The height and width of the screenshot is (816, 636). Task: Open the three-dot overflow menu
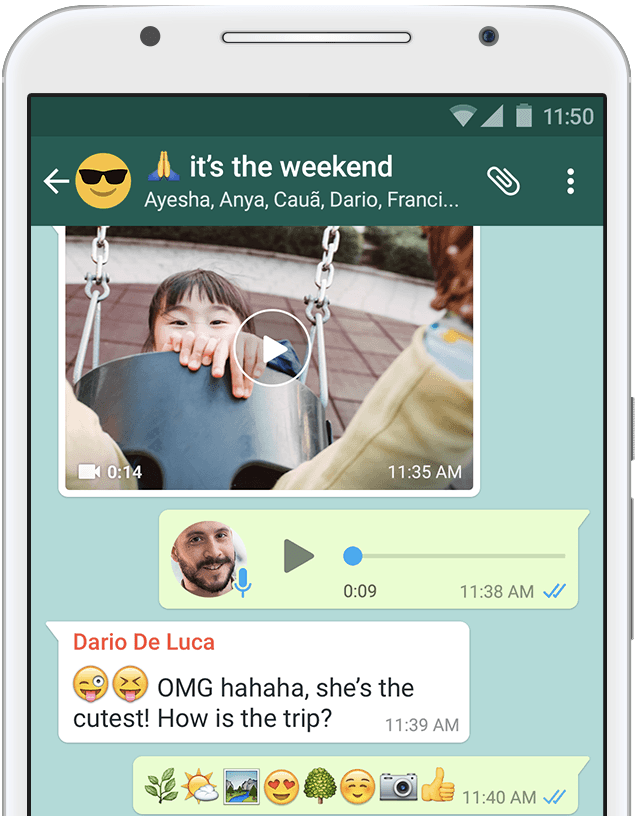coord(570,181)
